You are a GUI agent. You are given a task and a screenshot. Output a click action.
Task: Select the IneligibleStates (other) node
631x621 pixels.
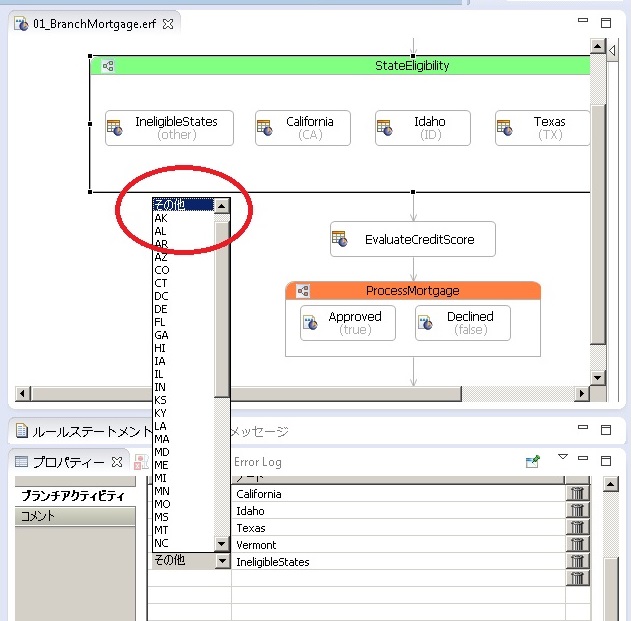pyautogui.click(x=169, y=128)
